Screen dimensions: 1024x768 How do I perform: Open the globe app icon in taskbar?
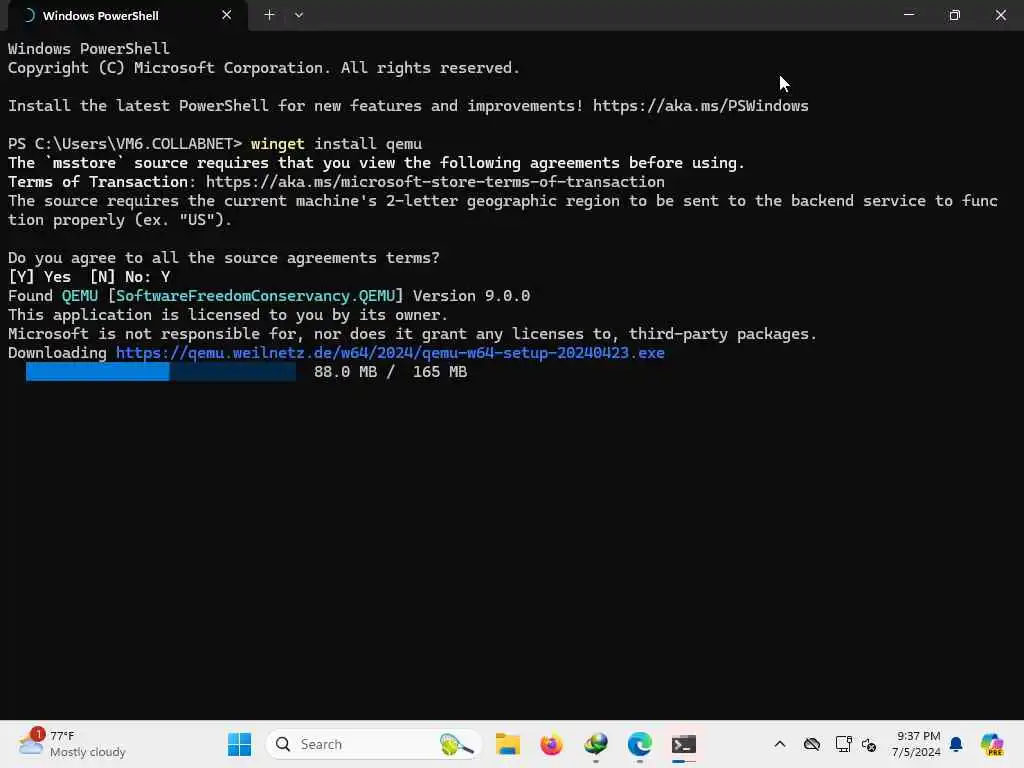tap(596, 744)
